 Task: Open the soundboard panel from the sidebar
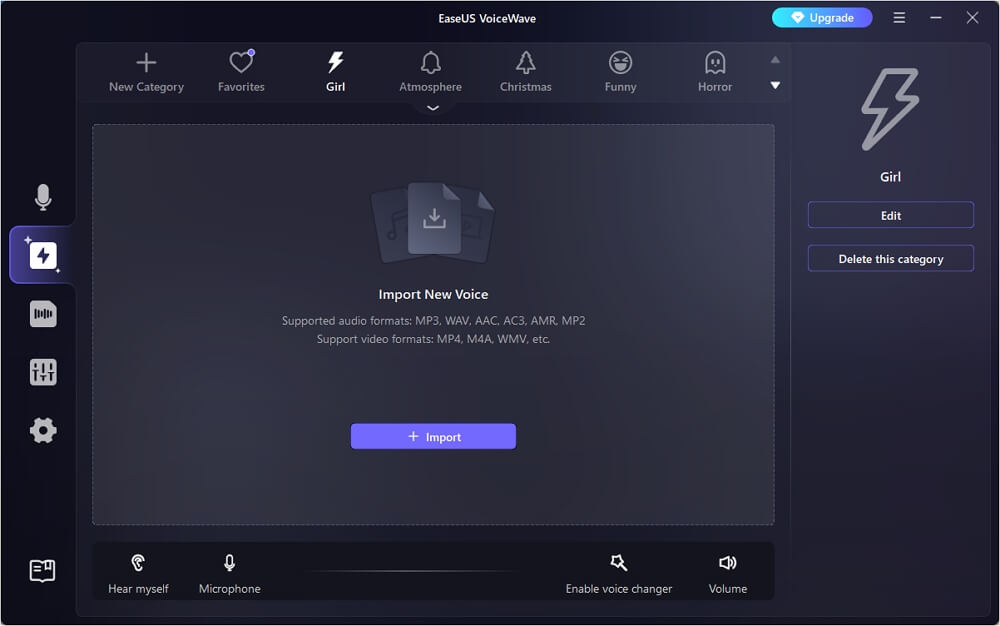(x=42, y=313)
